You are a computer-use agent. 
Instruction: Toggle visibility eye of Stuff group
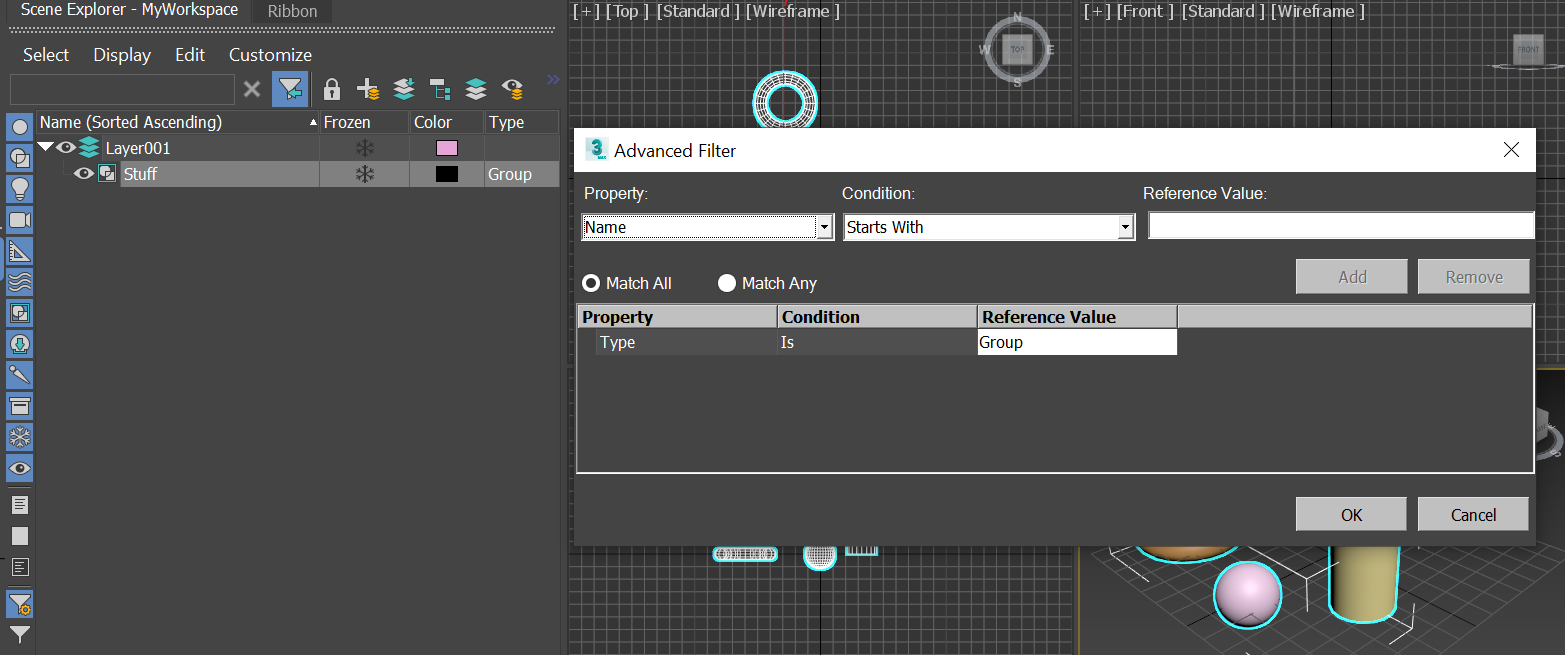click(x=84, y=174)
